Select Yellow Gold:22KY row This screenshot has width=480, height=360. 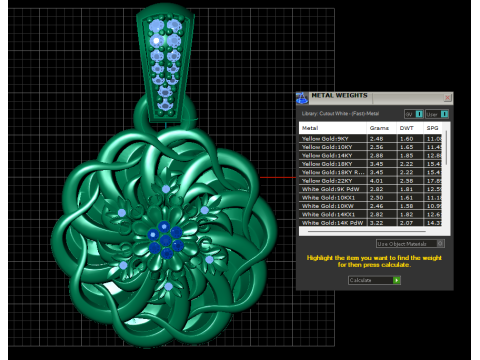point(370,181)
